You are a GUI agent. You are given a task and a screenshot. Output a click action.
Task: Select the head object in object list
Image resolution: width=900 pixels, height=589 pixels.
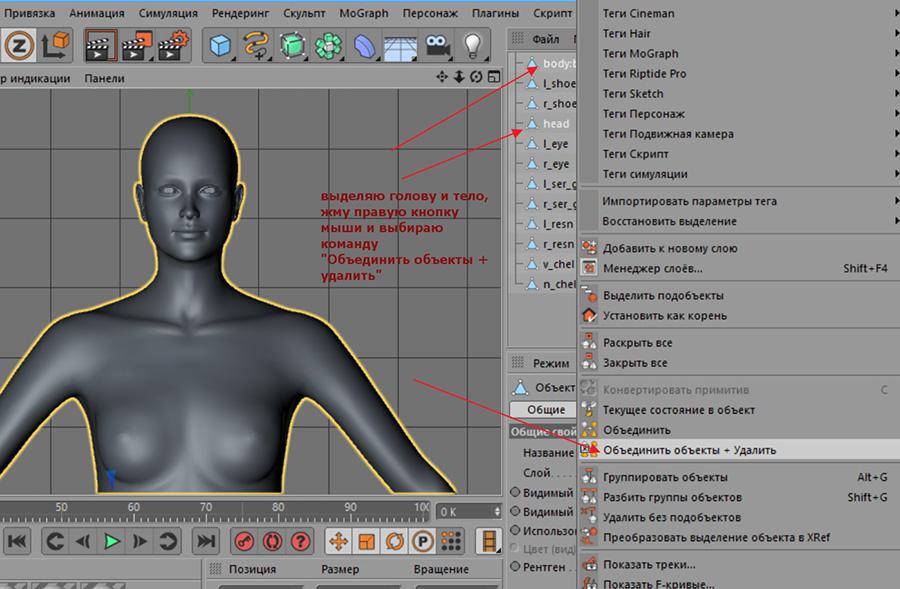[556, 124]
